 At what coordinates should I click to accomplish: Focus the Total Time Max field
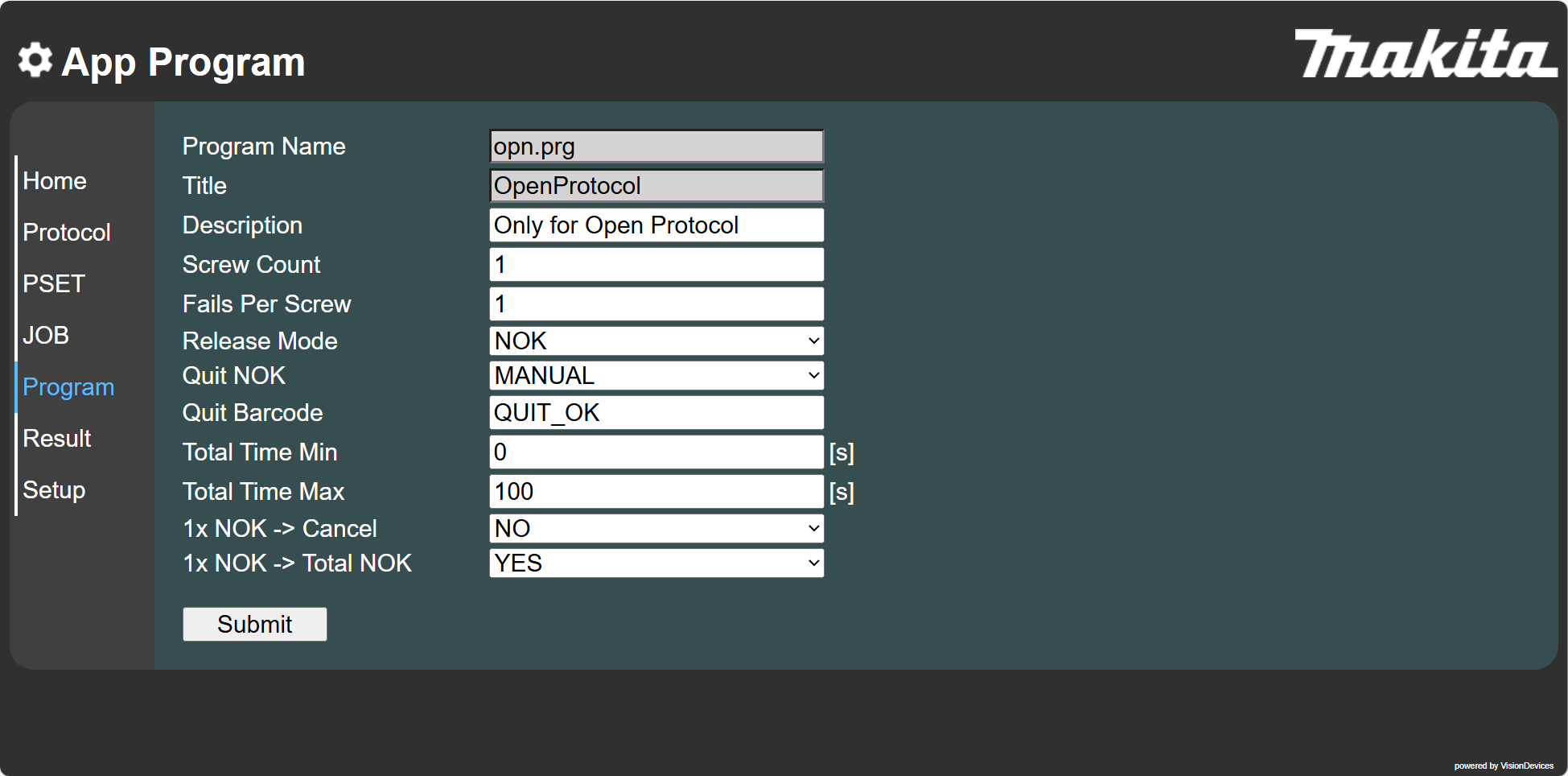click(x=656, y=492)
